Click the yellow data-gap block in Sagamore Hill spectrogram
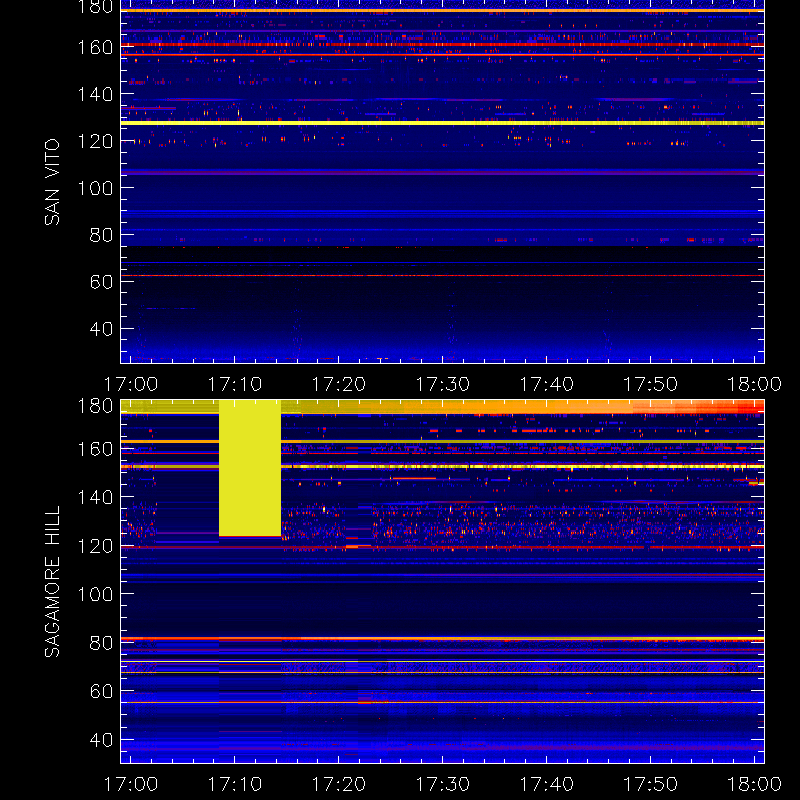 pos(250,468)
